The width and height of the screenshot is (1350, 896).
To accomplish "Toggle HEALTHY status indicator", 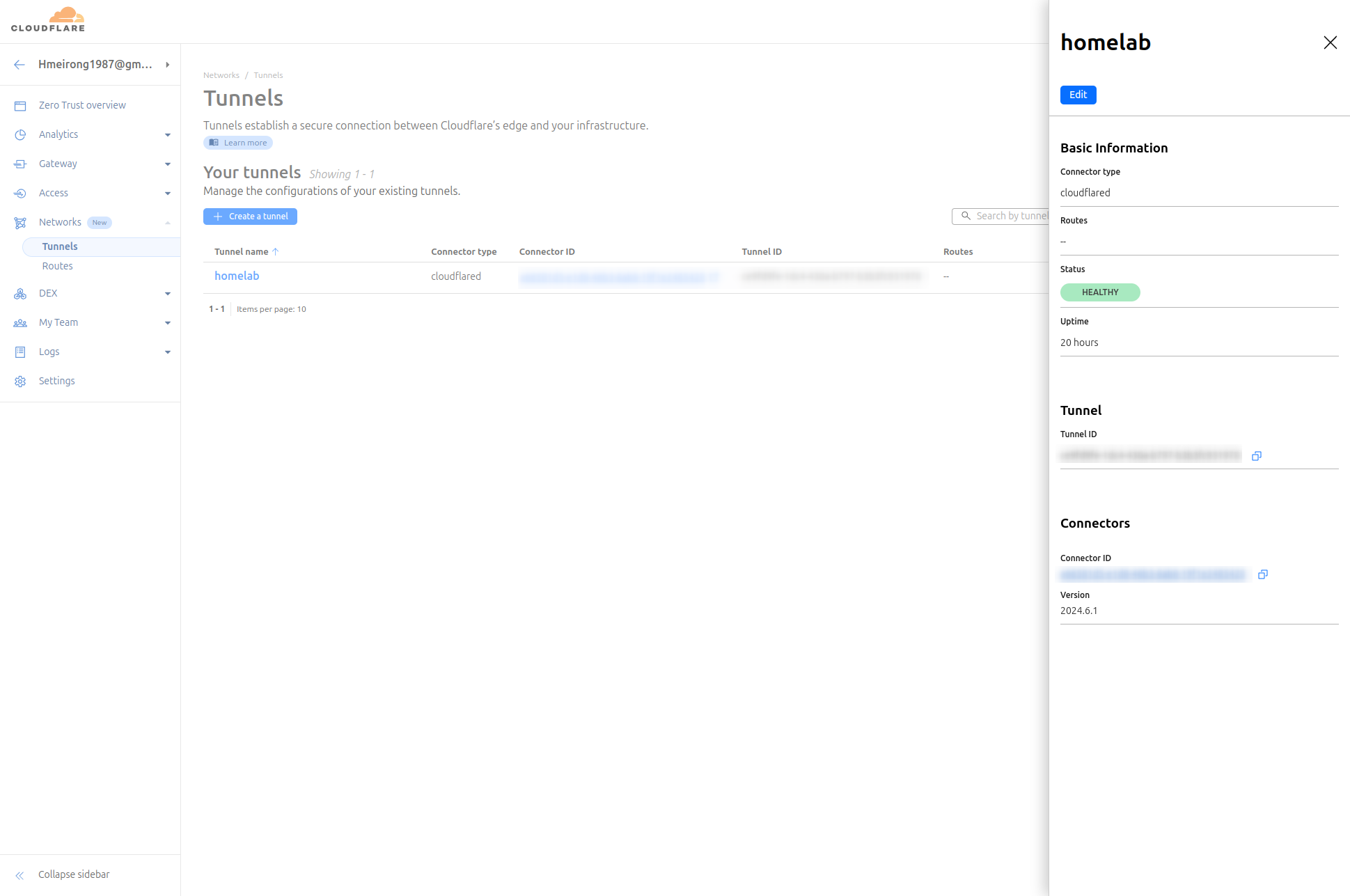I will tap(1100, 292).
